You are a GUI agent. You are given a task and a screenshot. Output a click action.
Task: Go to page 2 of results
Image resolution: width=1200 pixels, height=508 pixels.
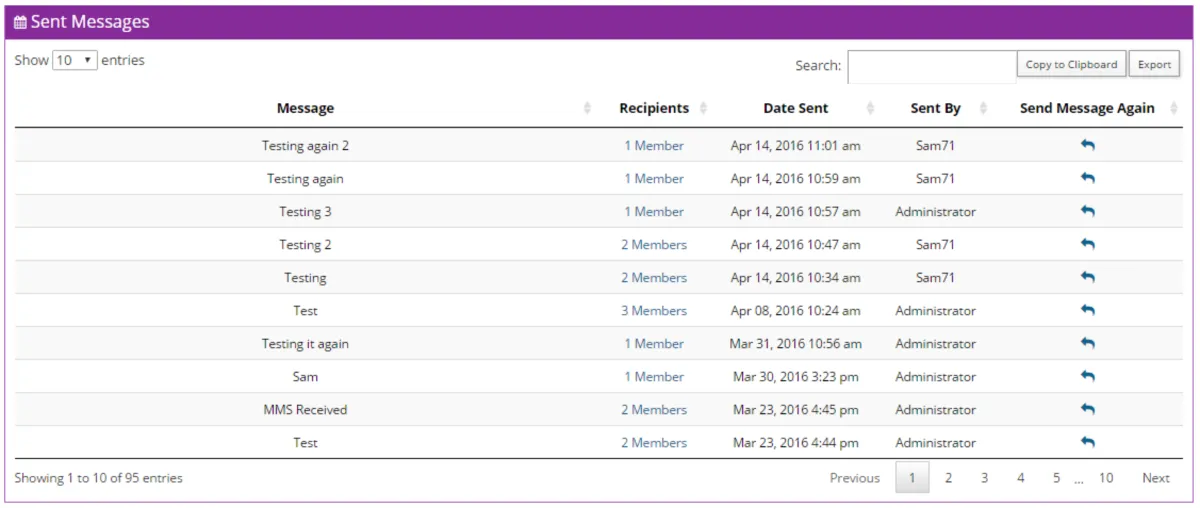[x=948, y=478]
